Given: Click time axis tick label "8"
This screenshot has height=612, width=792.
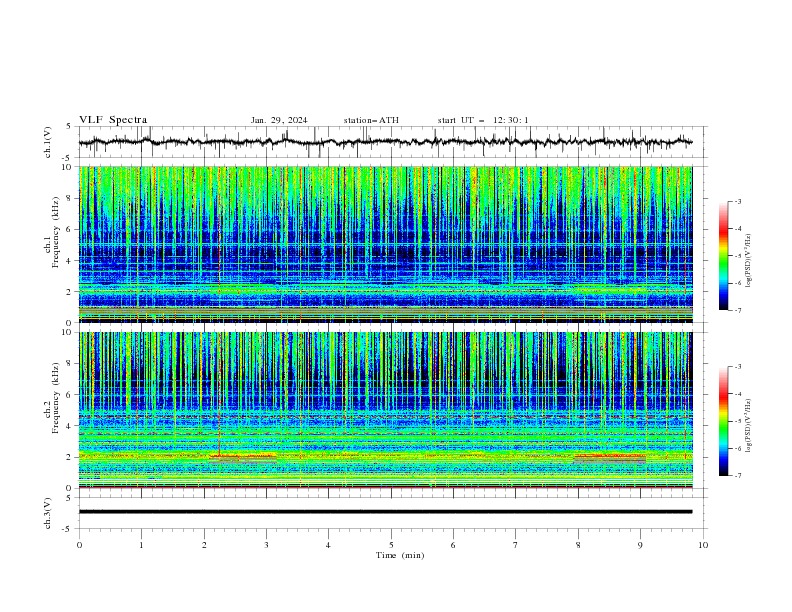Looking at the screenshot, I should 578,545.
